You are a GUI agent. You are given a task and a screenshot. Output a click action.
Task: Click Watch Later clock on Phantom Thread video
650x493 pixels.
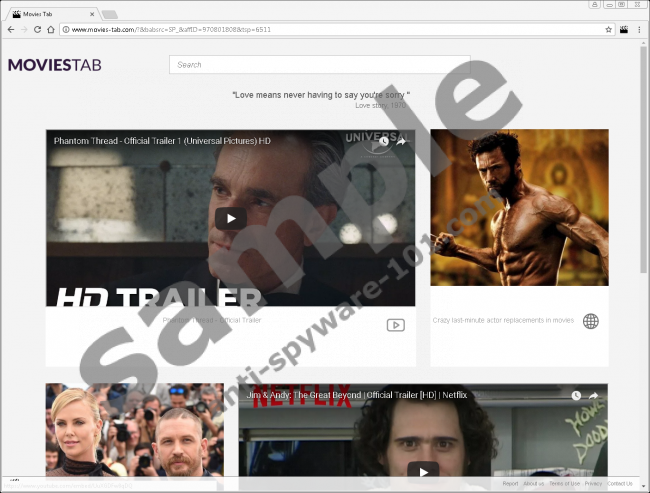click(x=384, y=141)
